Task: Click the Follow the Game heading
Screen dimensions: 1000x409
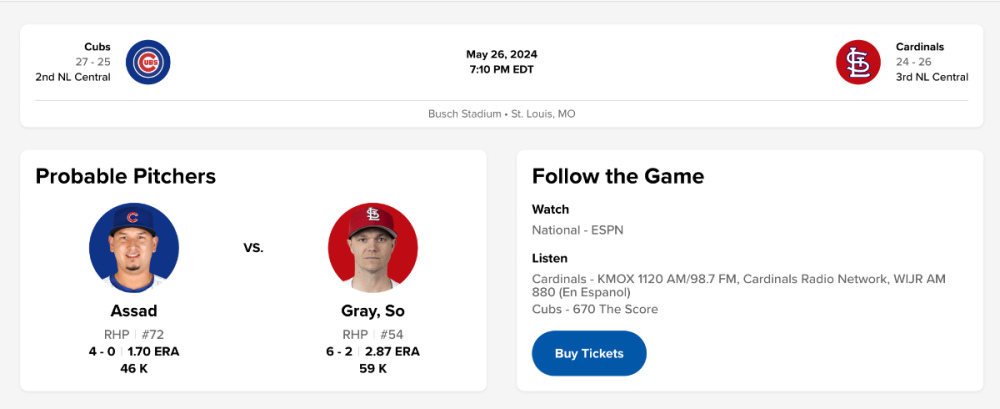Action: pos(618,177)
